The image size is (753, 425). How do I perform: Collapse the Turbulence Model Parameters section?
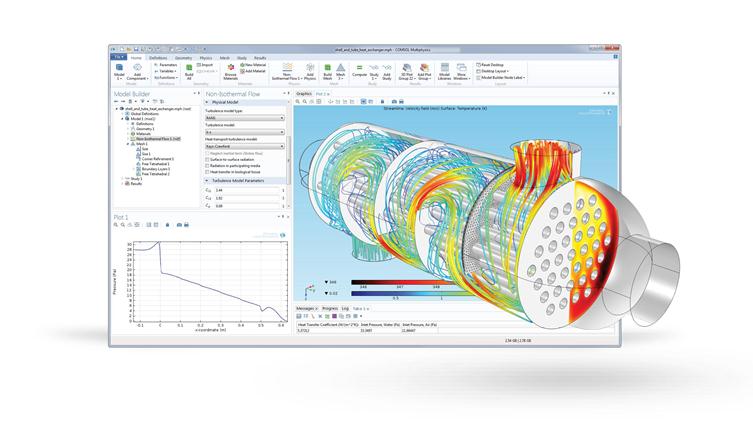206,180
